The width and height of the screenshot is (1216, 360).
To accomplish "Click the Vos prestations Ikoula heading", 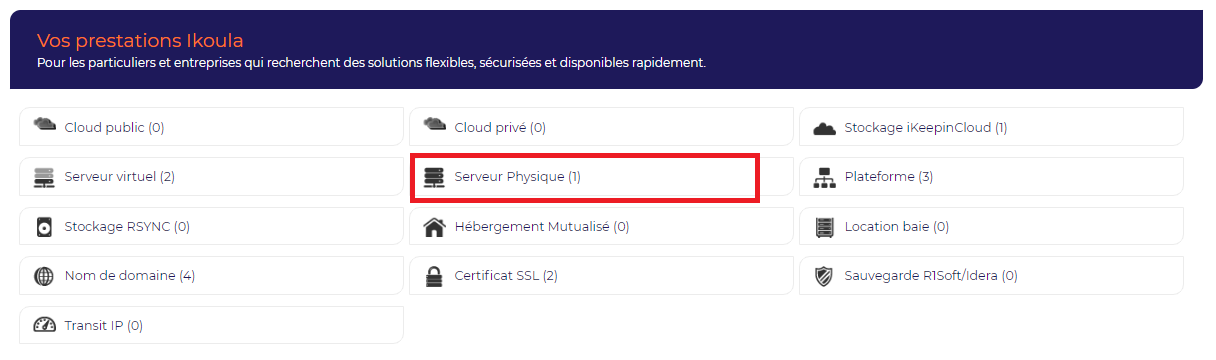I will tap(140, 40).
